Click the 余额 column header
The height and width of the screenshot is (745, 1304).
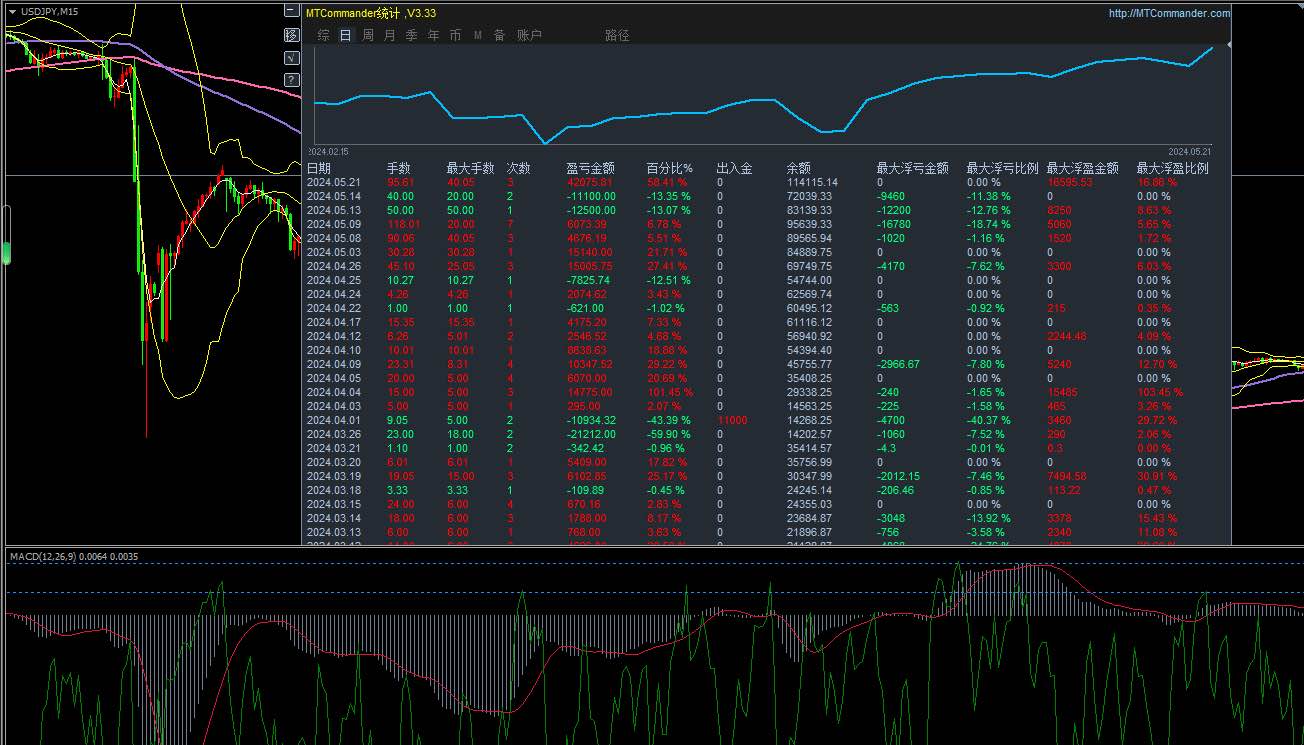(x=798, y=168)
